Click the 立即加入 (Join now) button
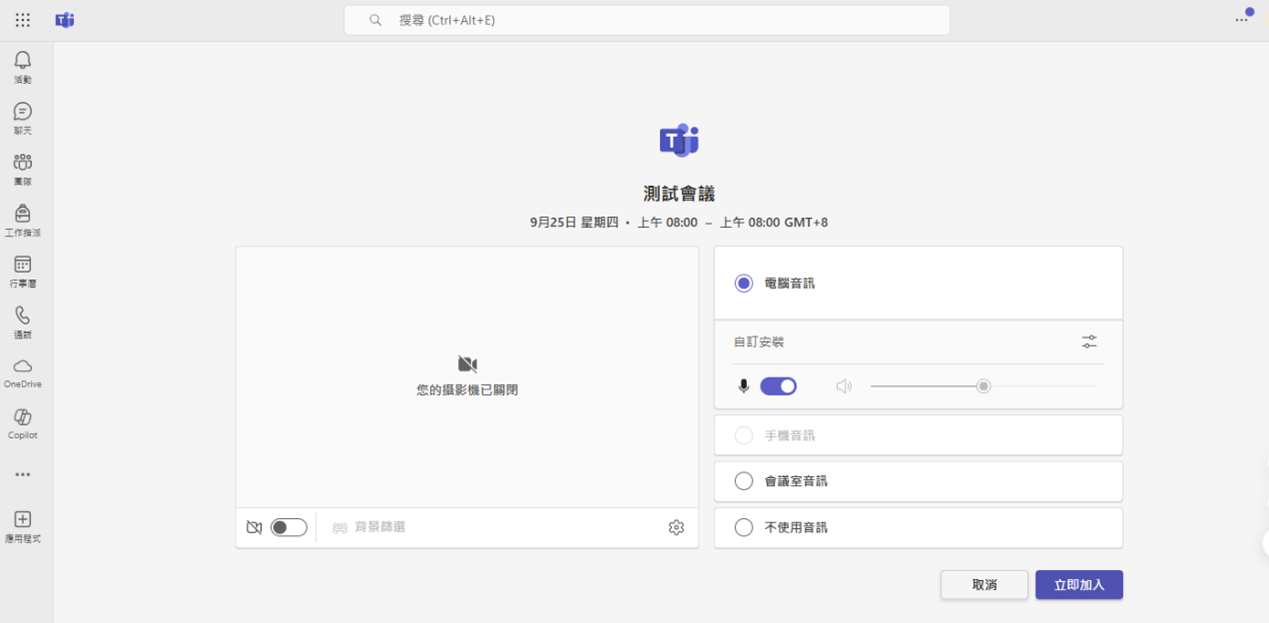 point(1078,585)
